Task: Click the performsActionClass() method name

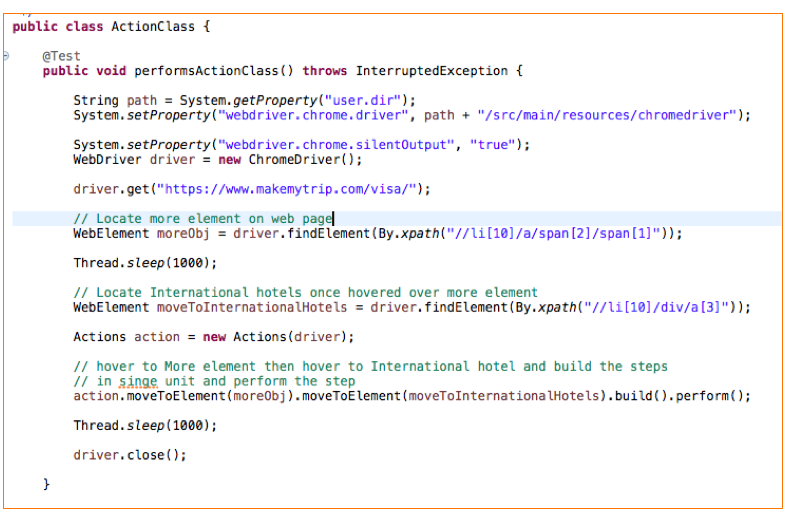Action: (214, 71)
